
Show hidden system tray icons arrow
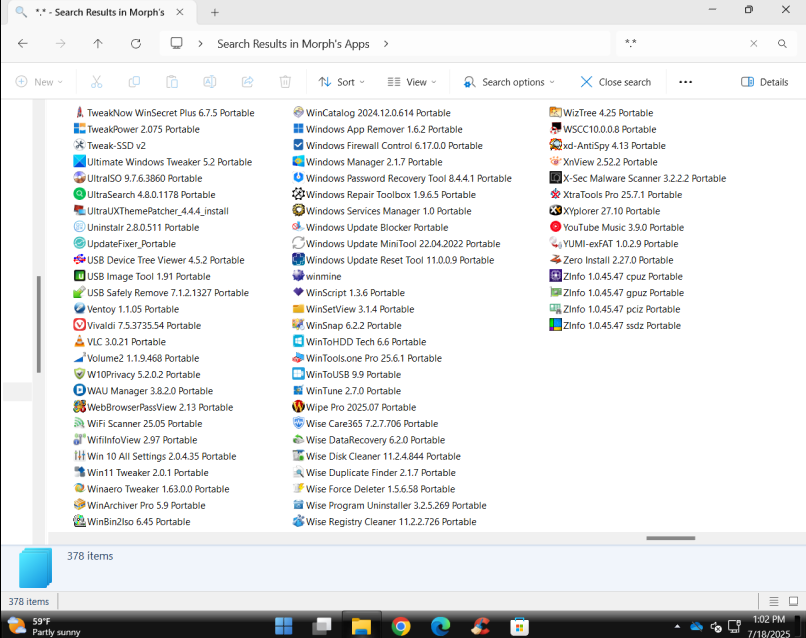[677, 626]
